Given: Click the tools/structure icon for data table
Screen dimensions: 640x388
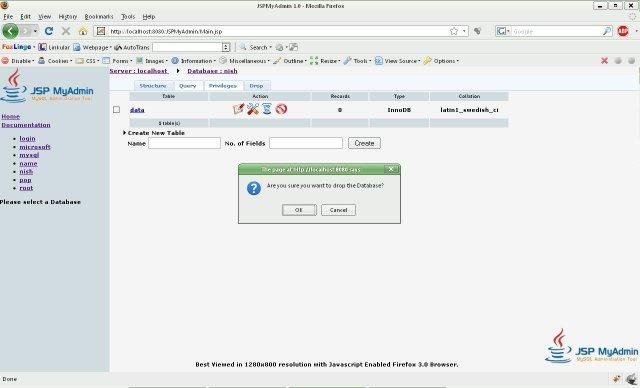Looking at the screenshot, I should coord(253,109).
